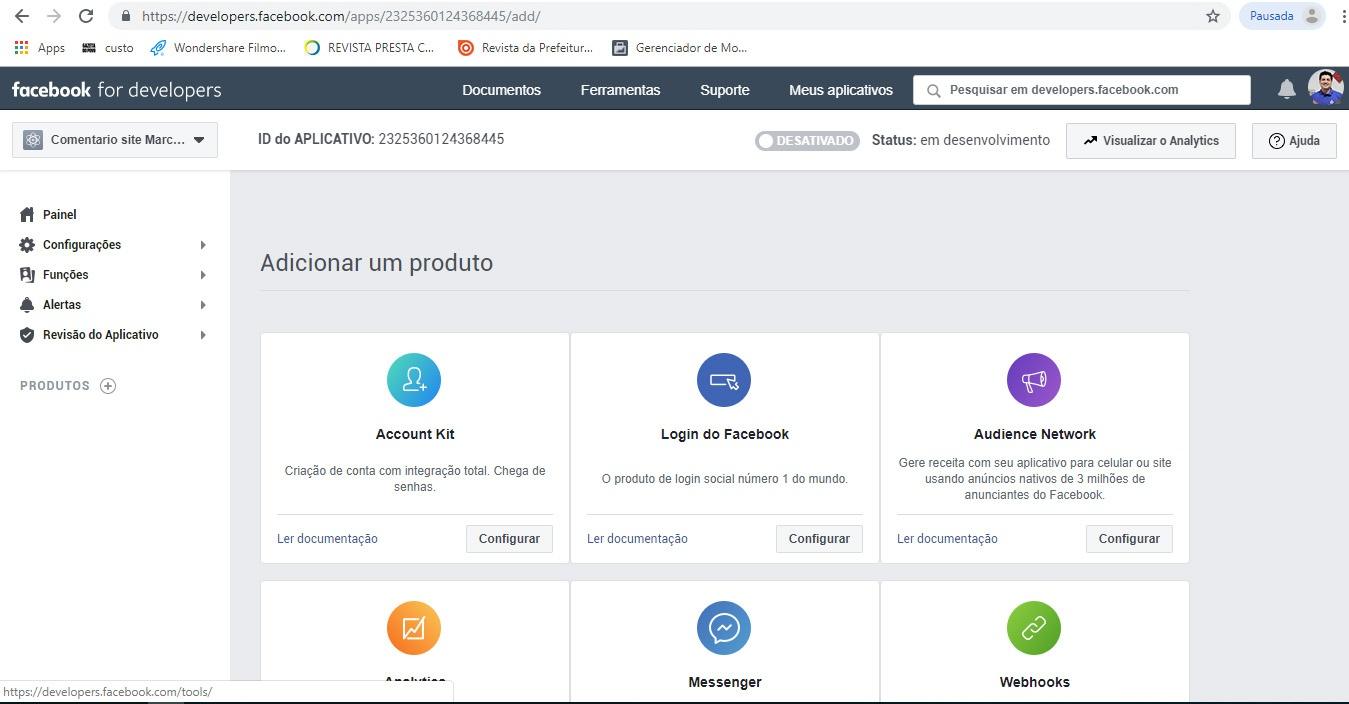Read Account Kit documentation link
Image resolution: width=1349 pixels, height=704 pixels.
click(327, 539)
